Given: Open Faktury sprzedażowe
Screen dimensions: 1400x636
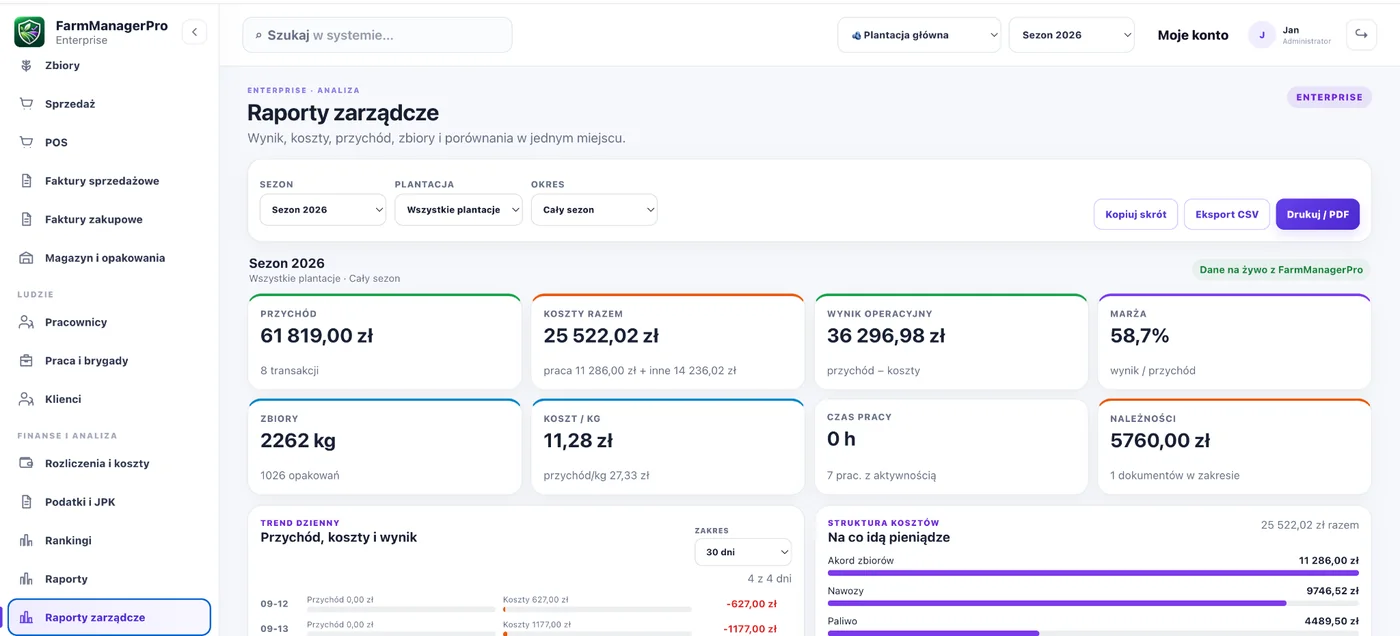Looking at the screenshot, I should (109, 181).
